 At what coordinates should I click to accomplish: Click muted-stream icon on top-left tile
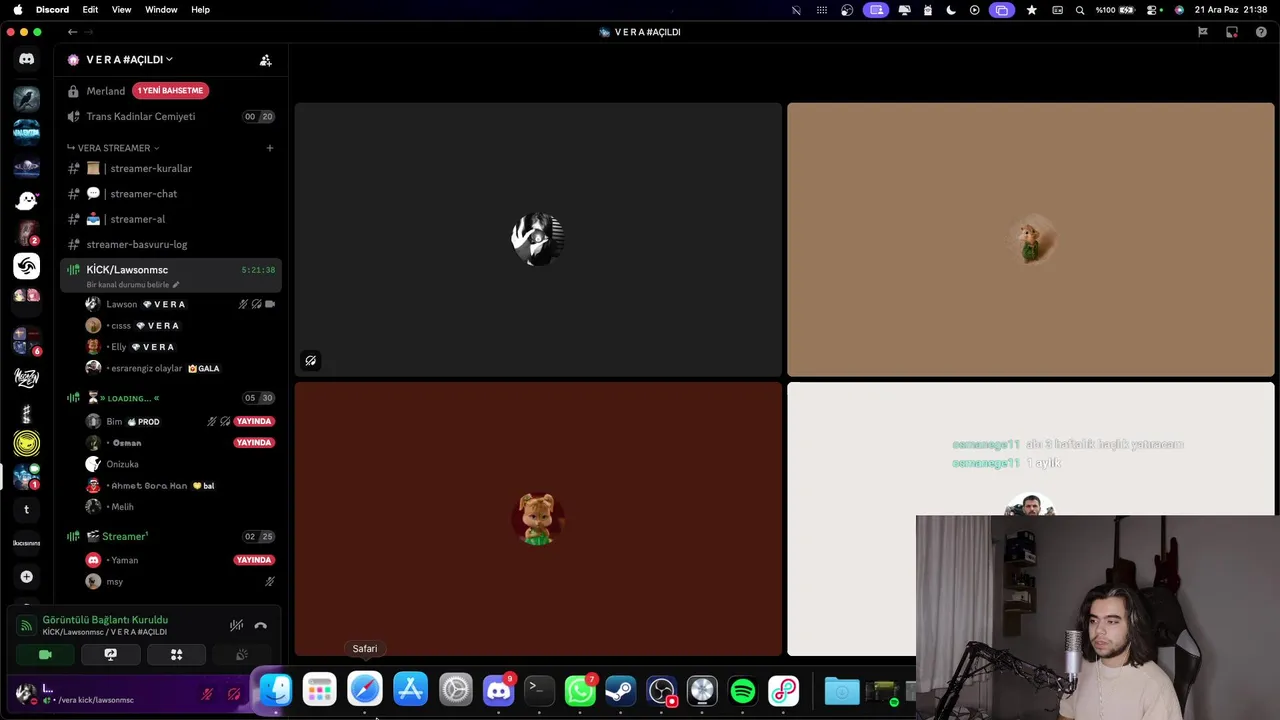point(311,361)
